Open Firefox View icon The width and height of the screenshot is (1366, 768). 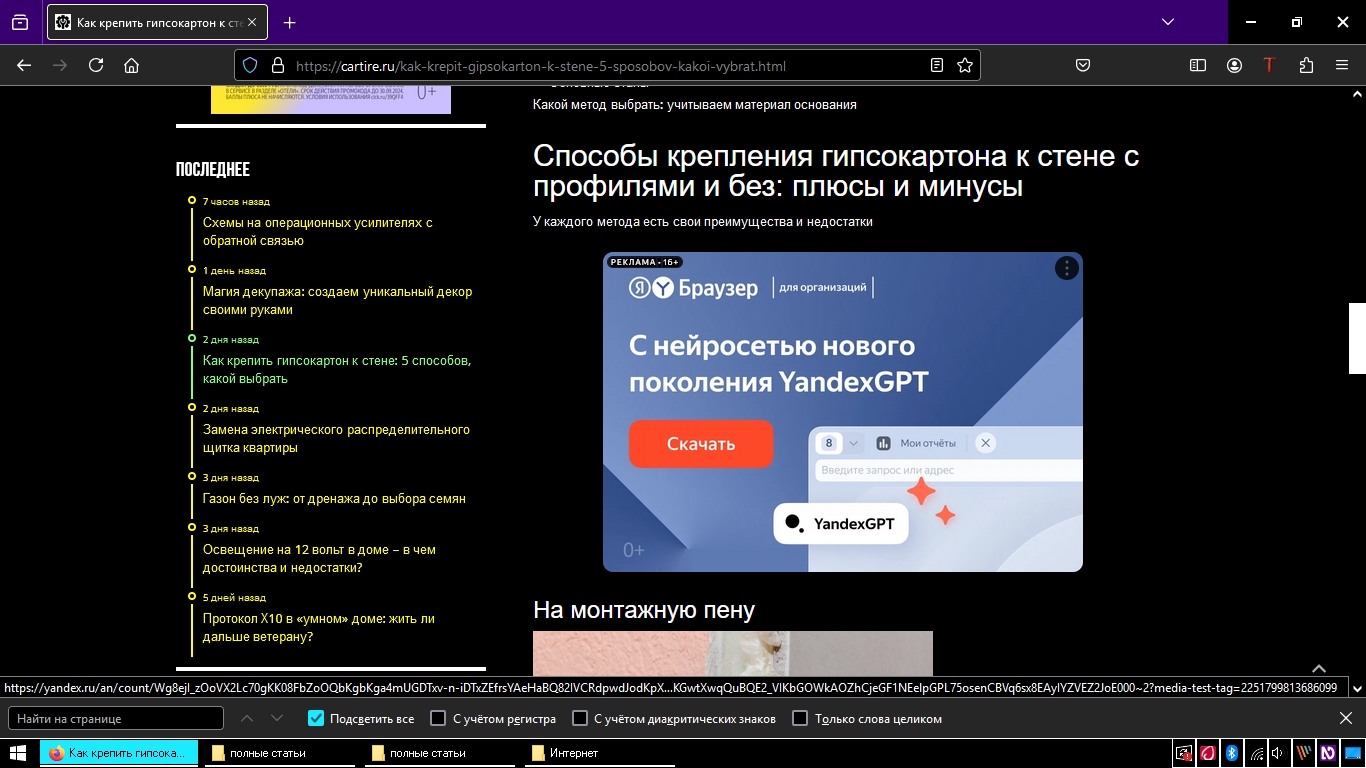pyautogui.click(x=20, y=22)
